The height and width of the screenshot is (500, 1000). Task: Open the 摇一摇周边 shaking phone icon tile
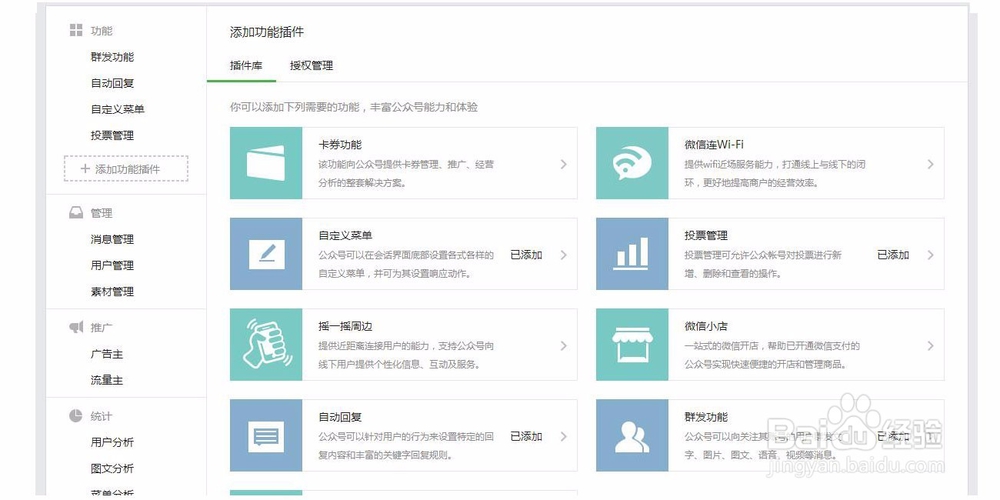coord(266,345)
